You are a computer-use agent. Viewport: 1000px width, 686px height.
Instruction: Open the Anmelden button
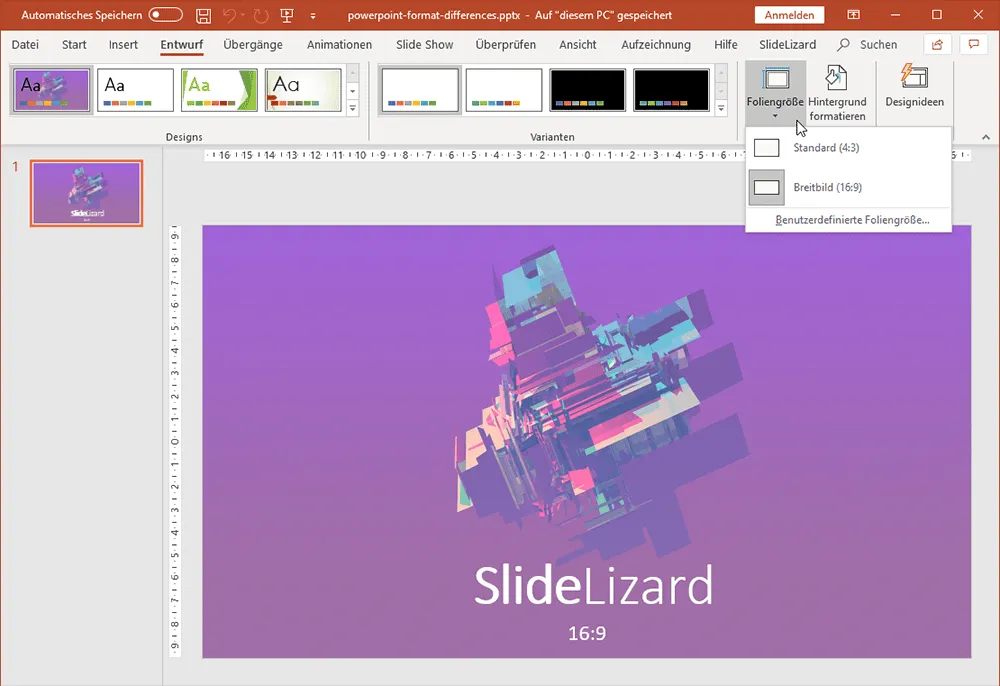(789, 15)
